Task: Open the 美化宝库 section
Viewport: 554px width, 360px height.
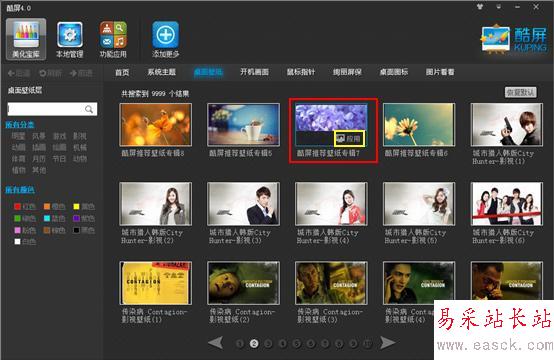Action: tap(26, 39)
